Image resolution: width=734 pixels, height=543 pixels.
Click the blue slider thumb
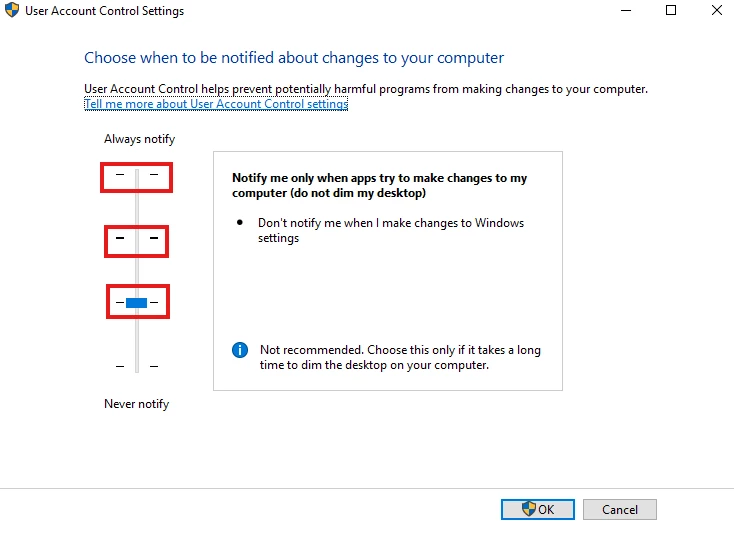click(137, 303)
